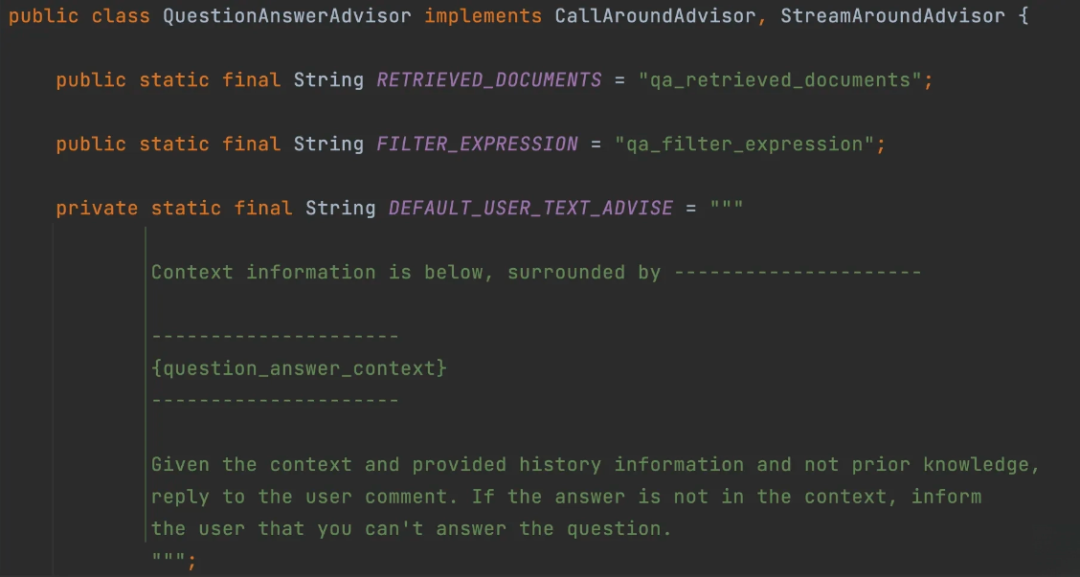Image resolution: width=1080 pixels, height=577 pixels.
Task: Click the StreamAroundAdvisor interface reference
Action: (893, 16)
